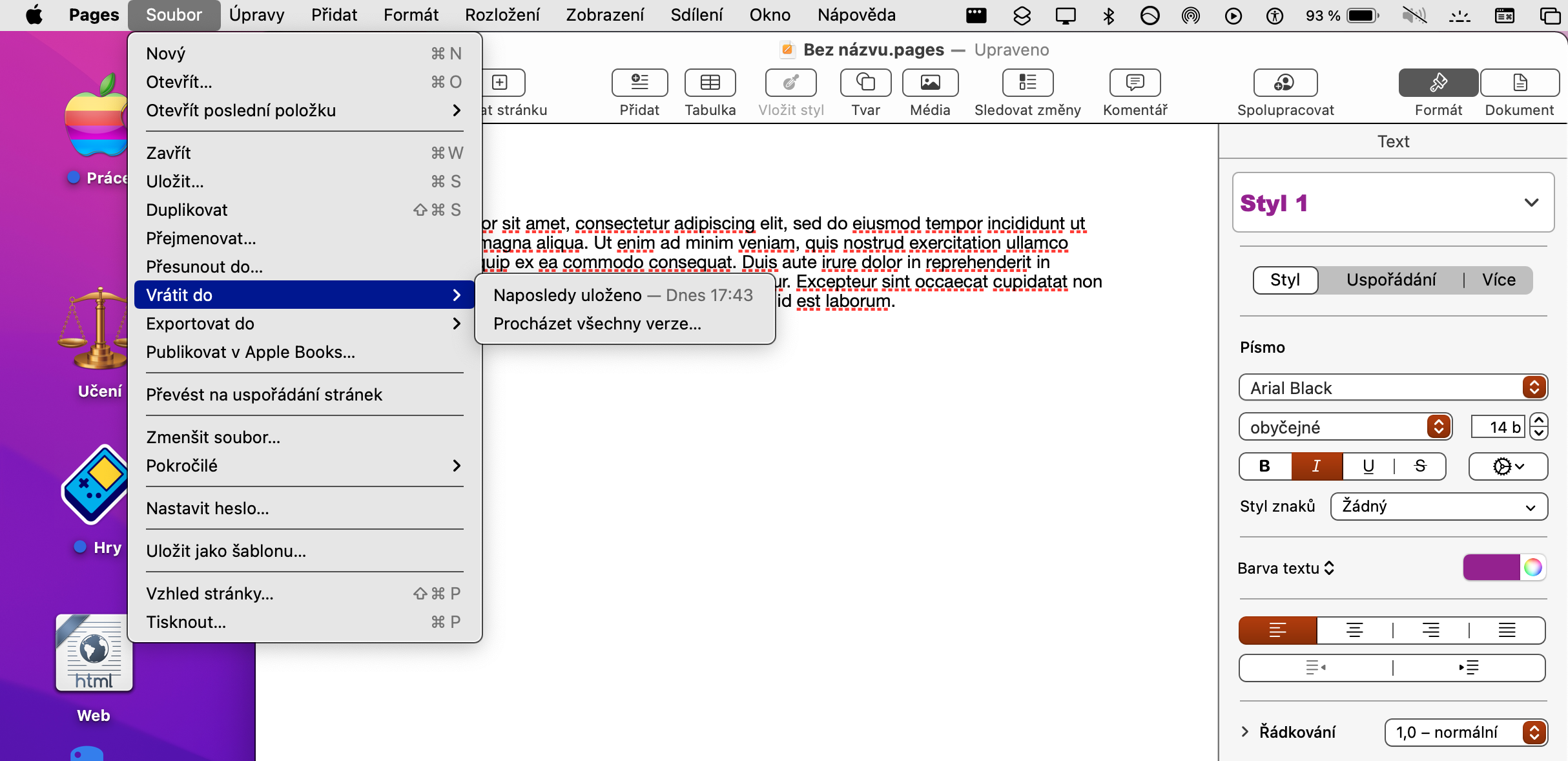Viewport: 1568px width, 761px height.
Task: Open the Komentář comment tool
Action: tap(1135, 83)
